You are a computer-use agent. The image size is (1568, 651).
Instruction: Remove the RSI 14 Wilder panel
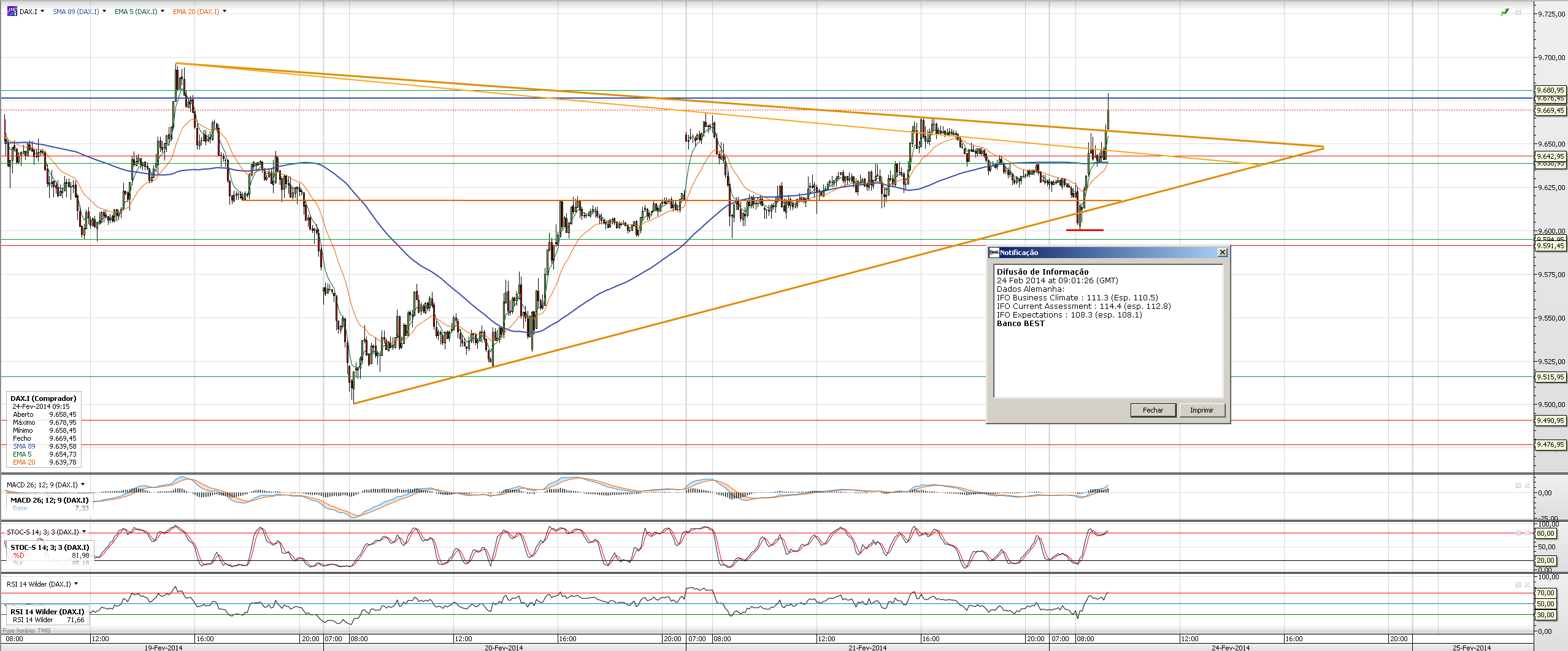pos(1528,585)
